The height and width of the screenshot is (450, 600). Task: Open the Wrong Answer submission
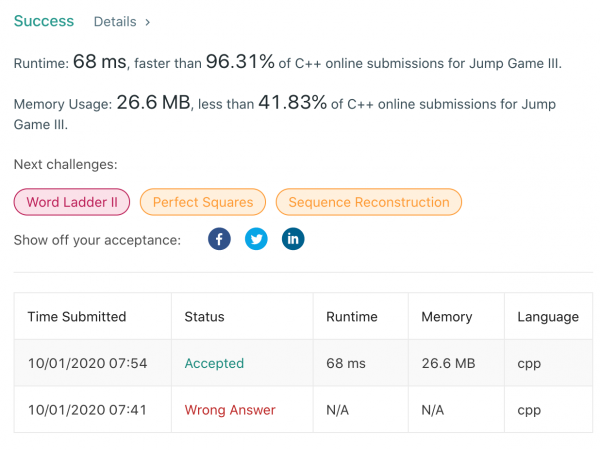(230, 410)
